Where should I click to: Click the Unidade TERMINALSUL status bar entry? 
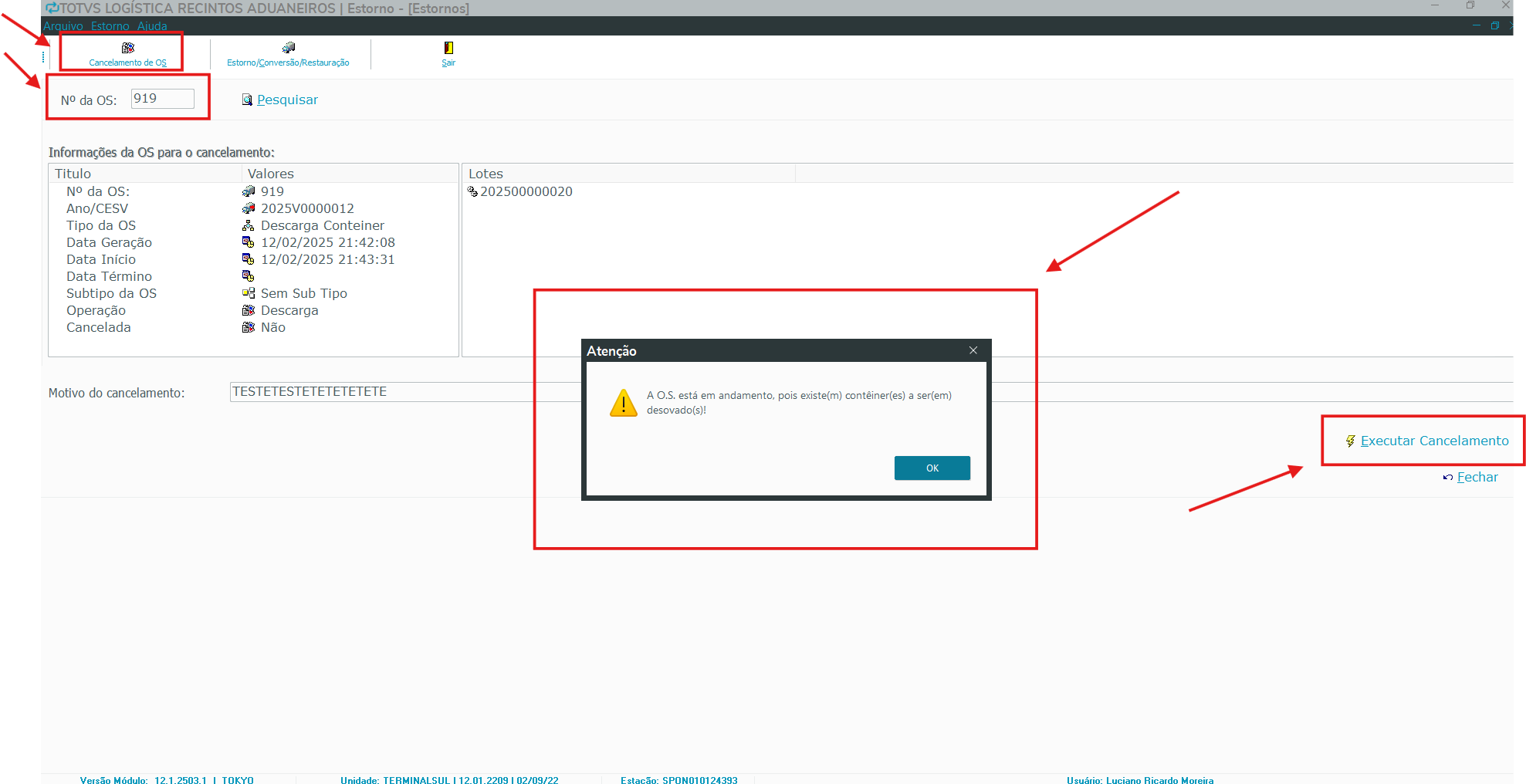click(x=449, y=779)
